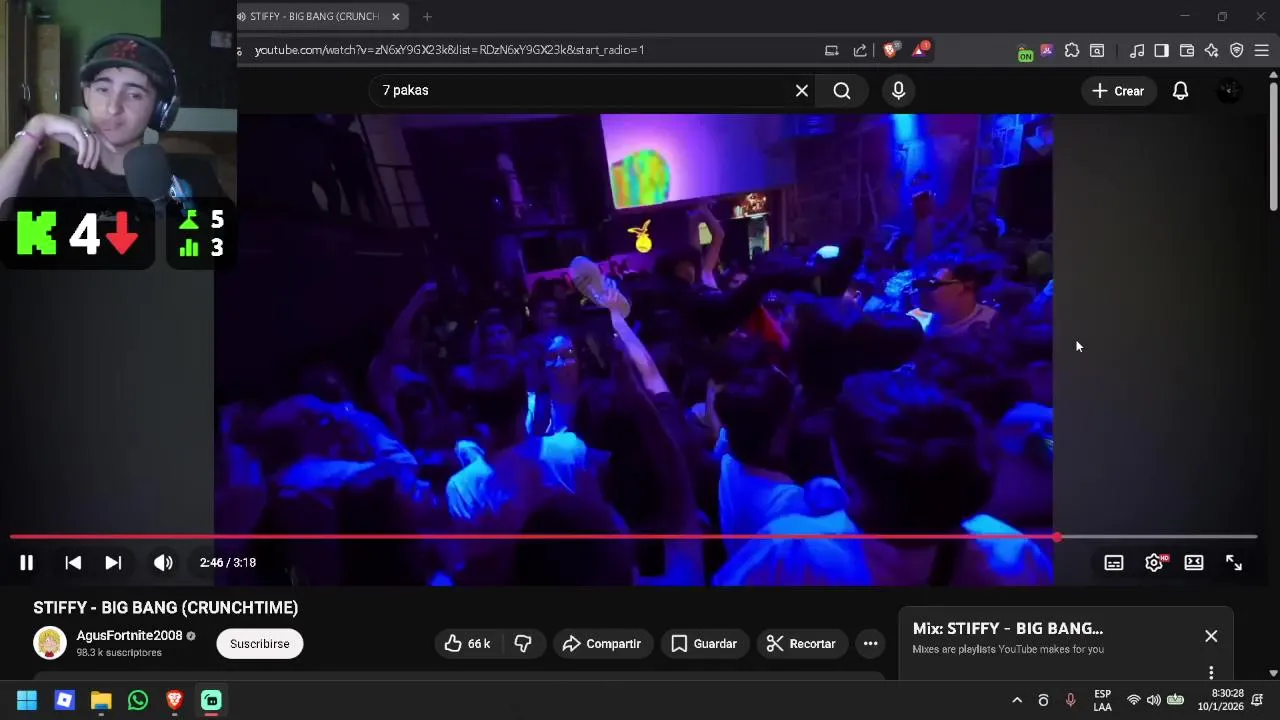
Task: Save video using Guardar button
Action: (x=704, y=644)
